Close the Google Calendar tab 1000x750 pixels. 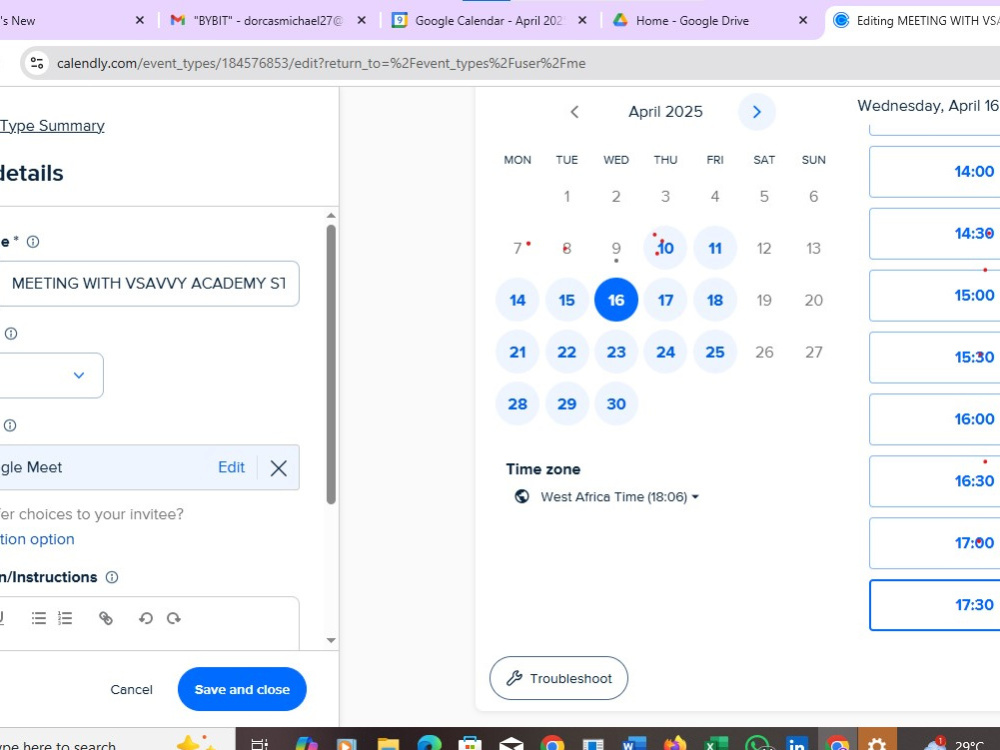[582, 20]
